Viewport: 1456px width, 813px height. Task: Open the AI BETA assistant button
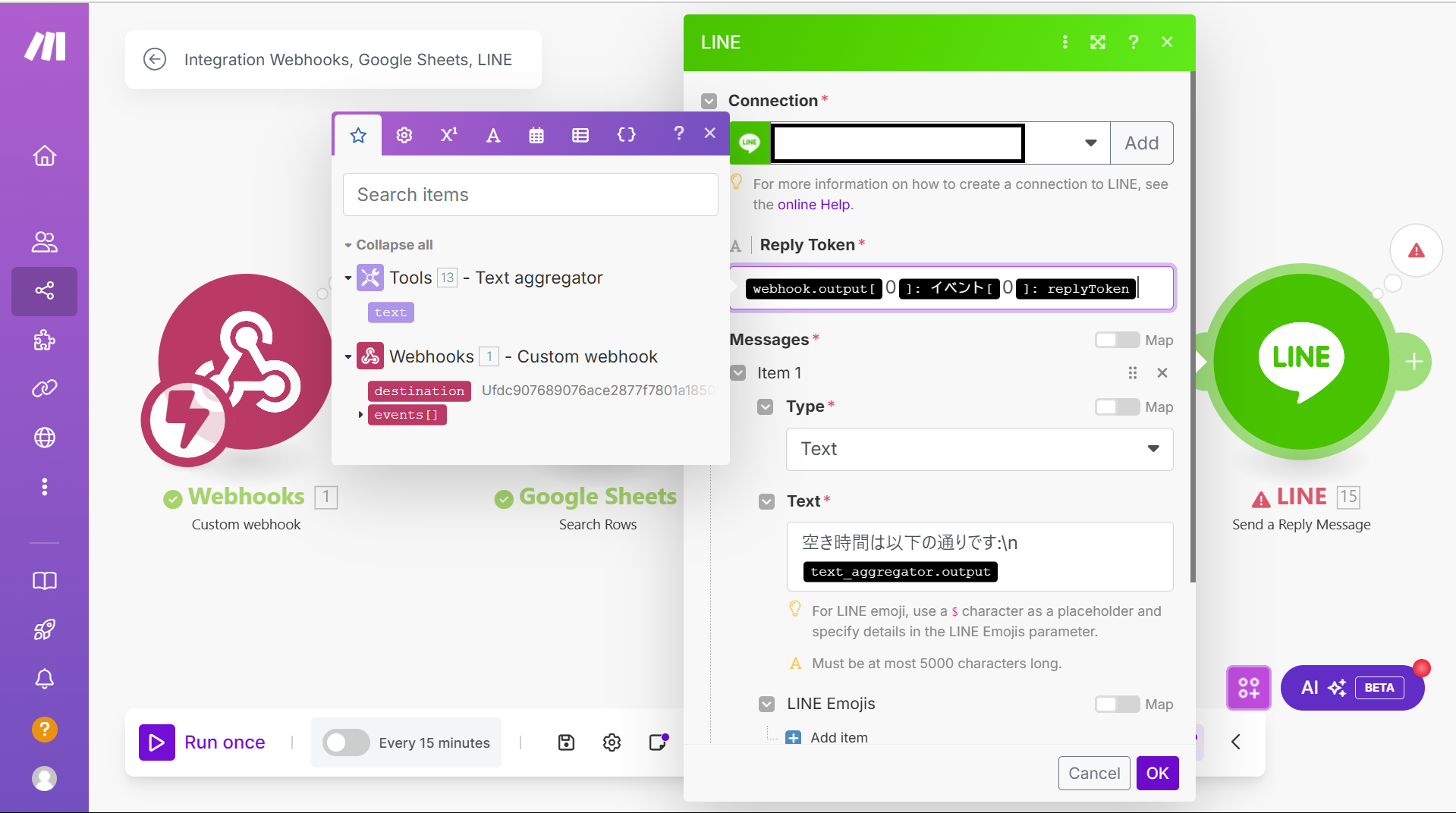click(x=1352, y=688)
